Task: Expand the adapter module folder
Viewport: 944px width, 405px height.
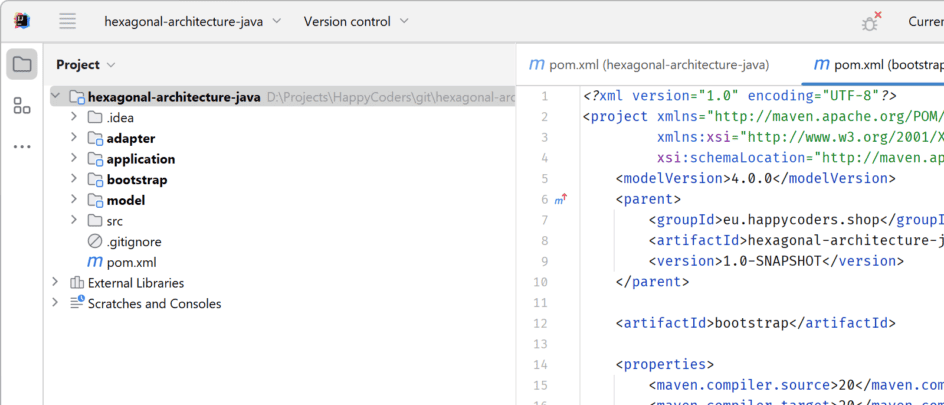Action: 74,138
